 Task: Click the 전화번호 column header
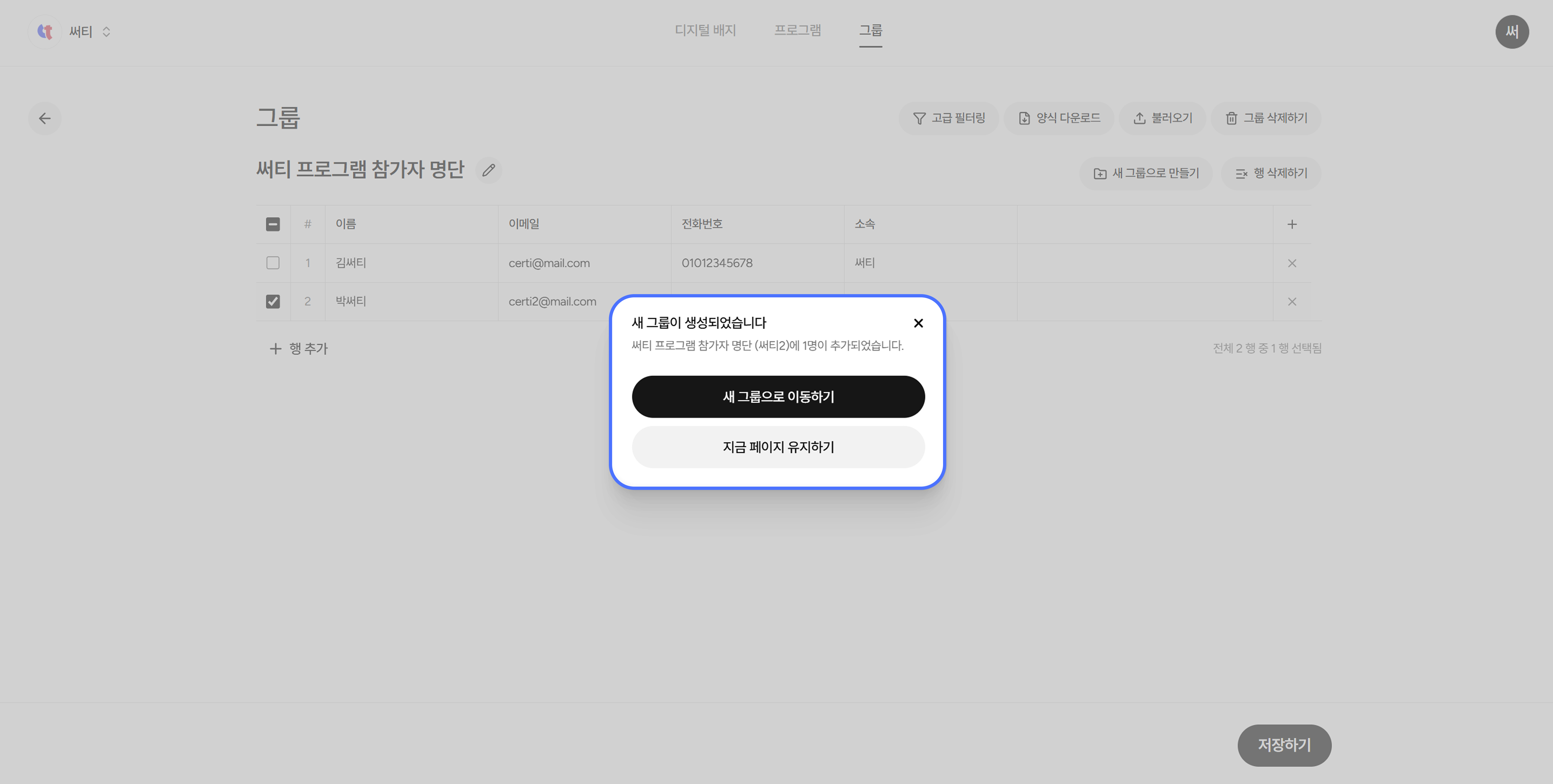tap(757, 224)
